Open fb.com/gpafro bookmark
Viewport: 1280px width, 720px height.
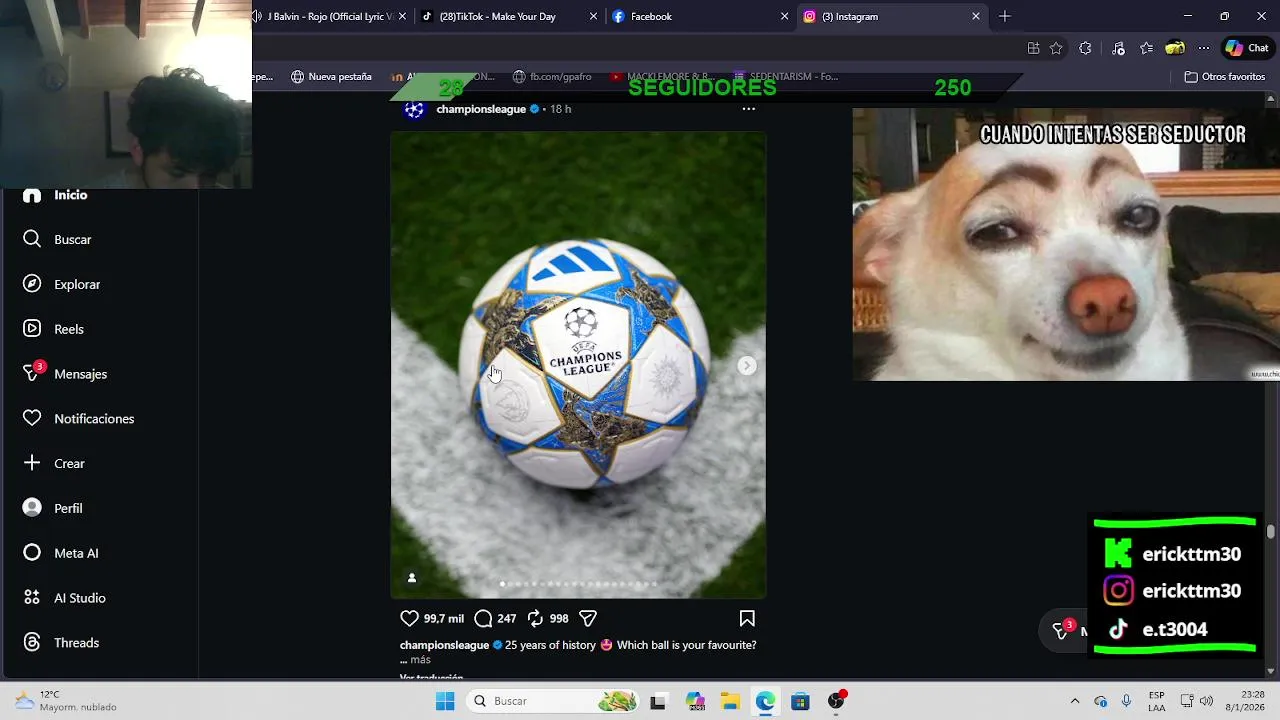point(551,77)
